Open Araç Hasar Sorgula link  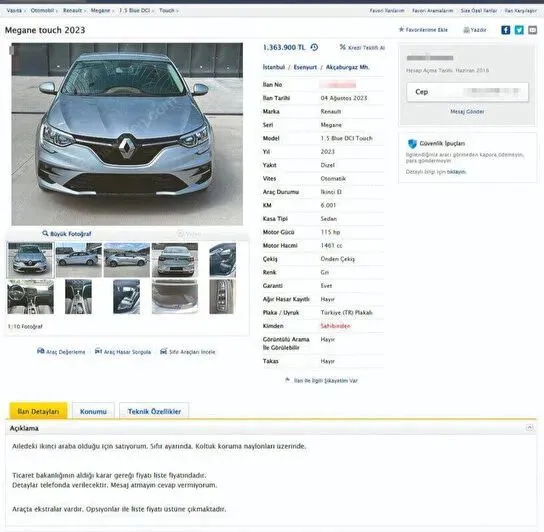click(x=123, y=352)
